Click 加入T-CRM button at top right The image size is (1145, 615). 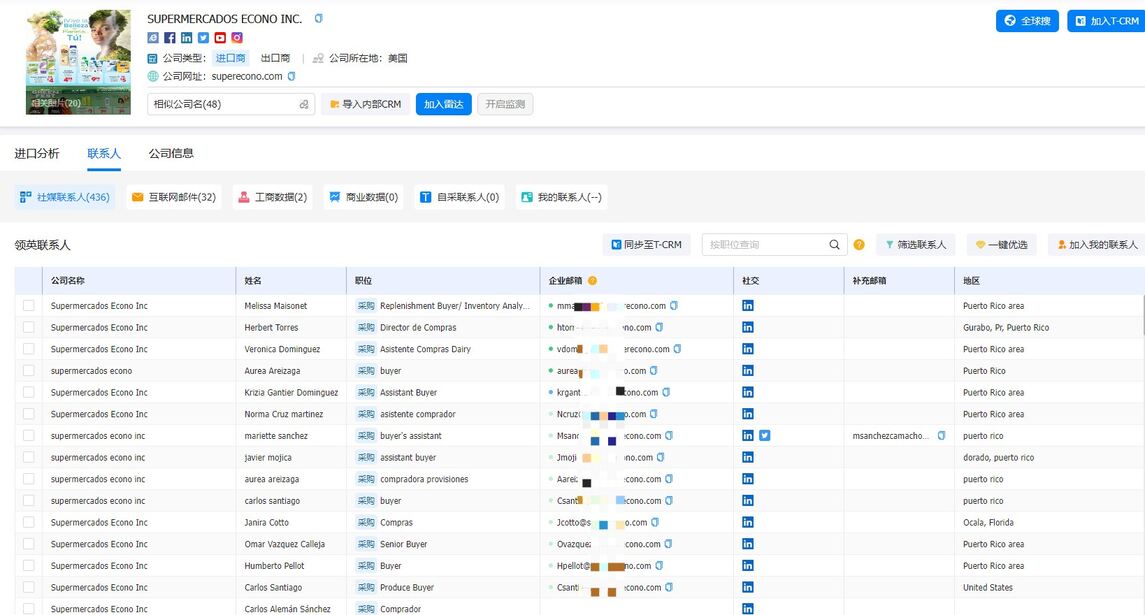[x=1106, y=21]
